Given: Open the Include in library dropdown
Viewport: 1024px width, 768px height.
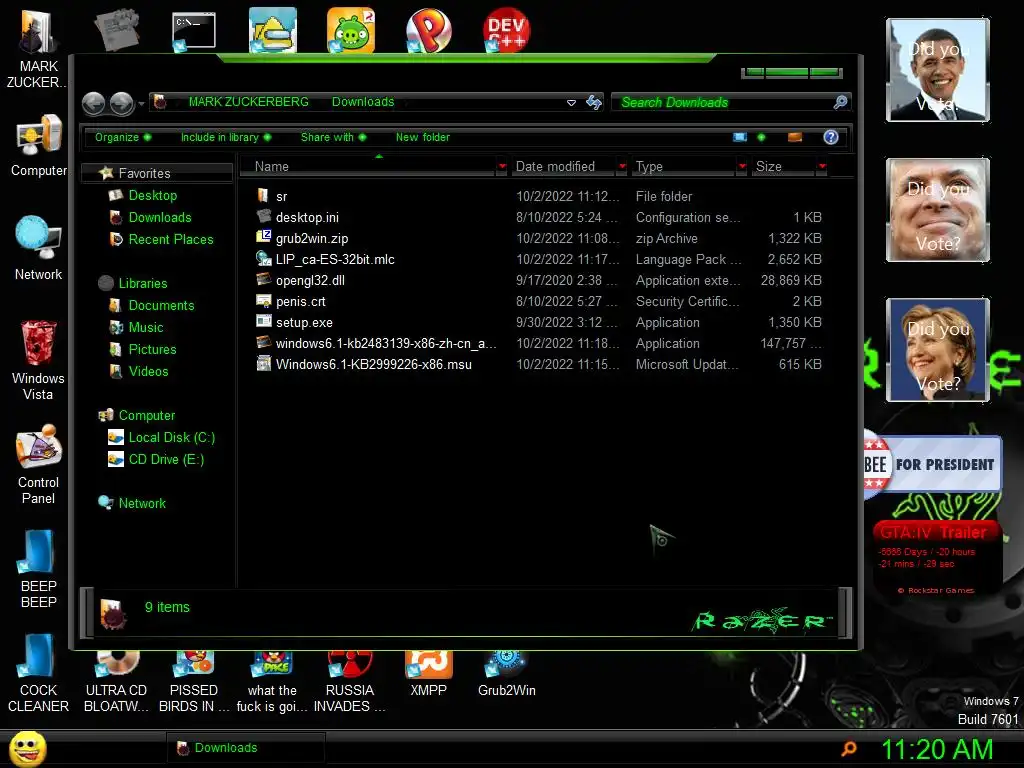Looking at the screenshot, I should (x=226, y=137).
